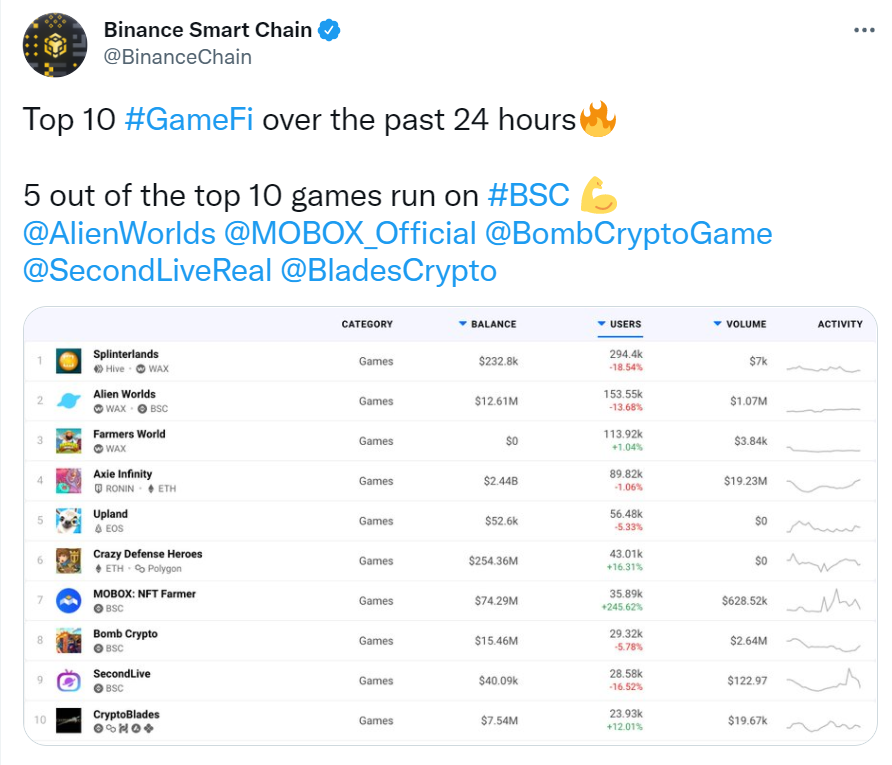
Task: Click the Upland llama icon
Action: click(x=68, y=520)
